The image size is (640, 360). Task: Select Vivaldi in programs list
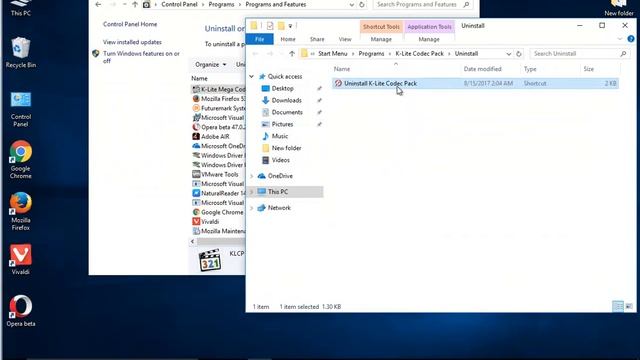click(x=206, y=222)
